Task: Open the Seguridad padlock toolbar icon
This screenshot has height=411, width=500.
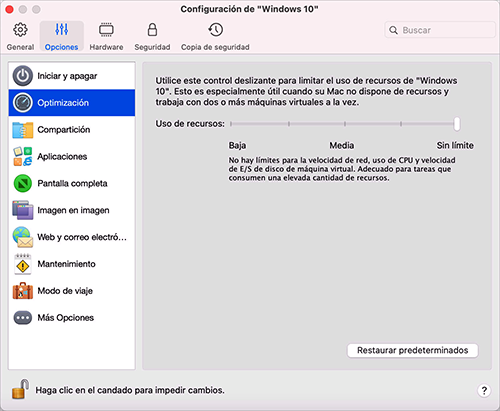Action: (x=152, y=30)
